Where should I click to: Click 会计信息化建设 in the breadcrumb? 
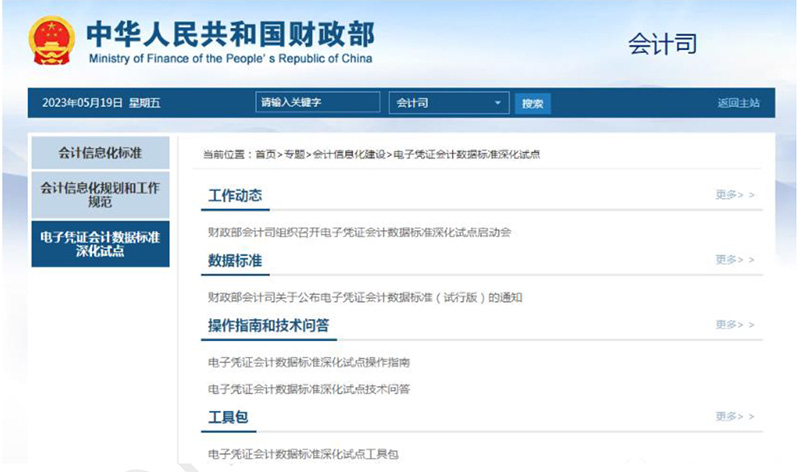coord(349,154)
